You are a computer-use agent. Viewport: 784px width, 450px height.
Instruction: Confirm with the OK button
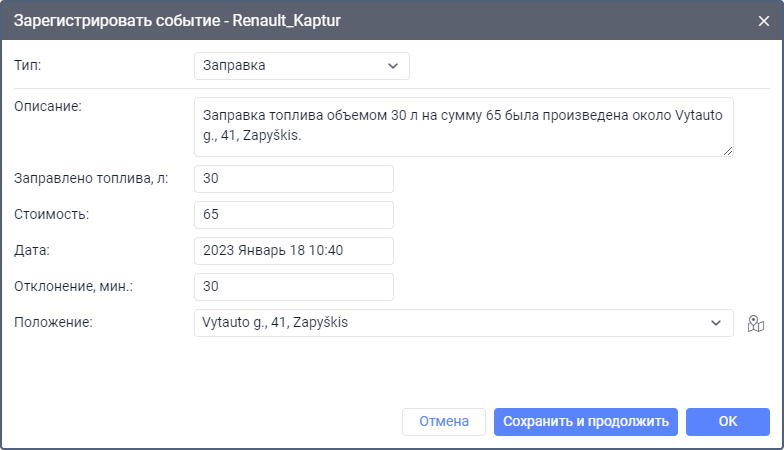click(x=727, y=422)
